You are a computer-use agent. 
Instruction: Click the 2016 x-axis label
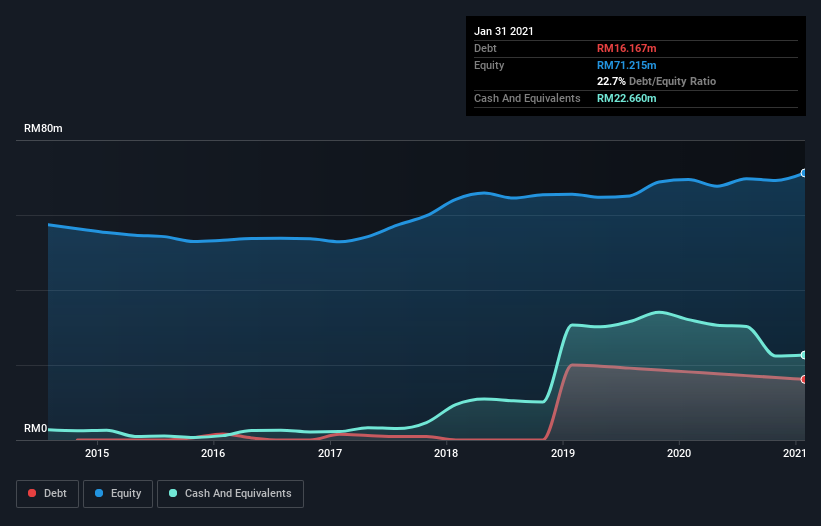(213, 453)
